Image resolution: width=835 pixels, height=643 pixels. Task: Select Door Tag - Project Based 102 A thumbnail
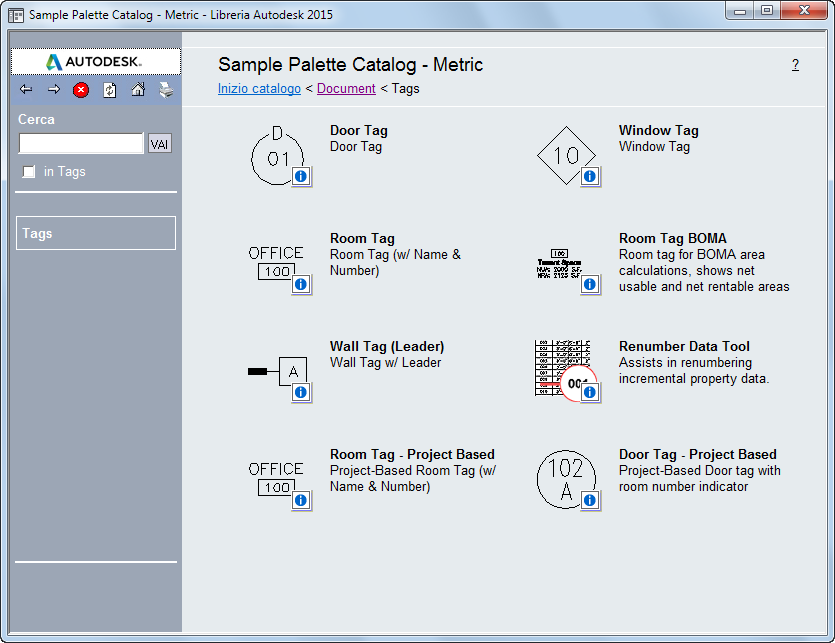click(x=566, y=479)
